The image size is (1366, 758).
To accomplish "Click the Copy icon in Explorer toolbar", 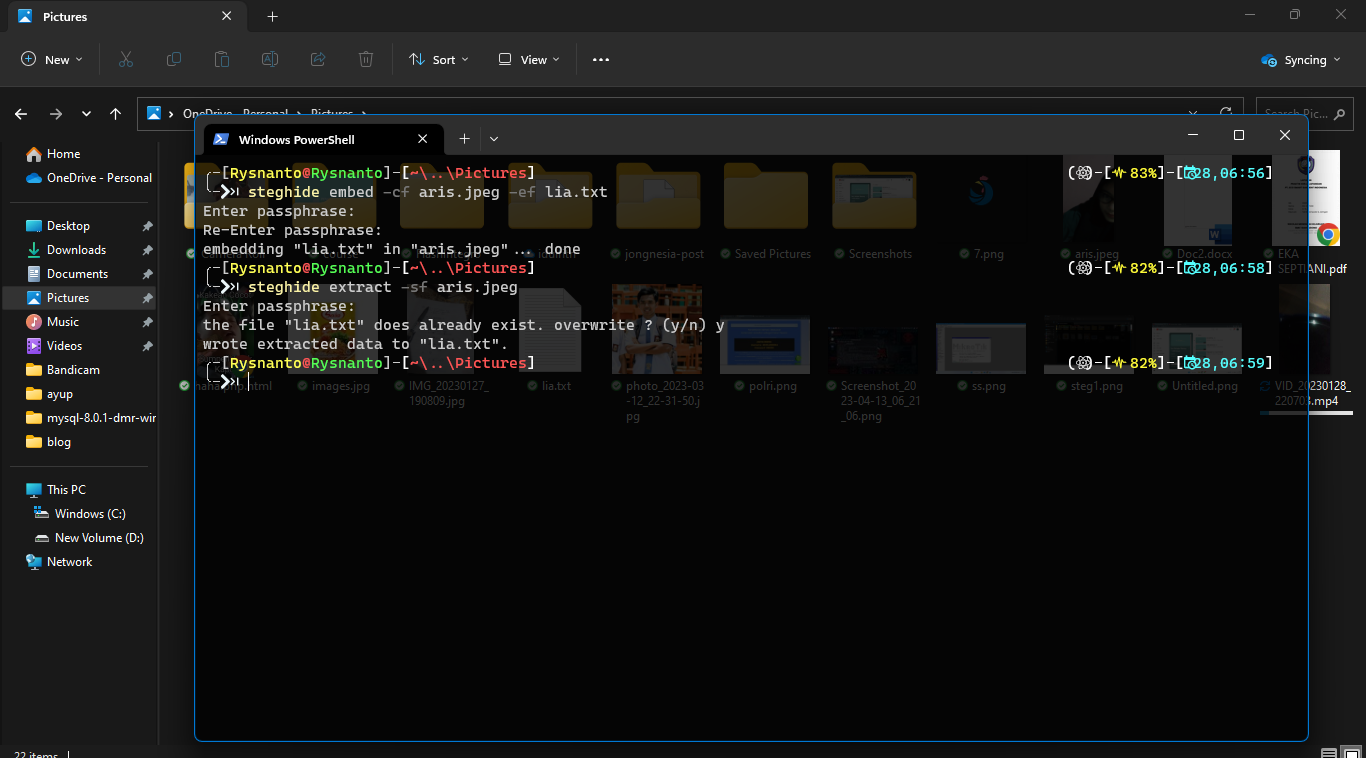I will pos(174,60).
